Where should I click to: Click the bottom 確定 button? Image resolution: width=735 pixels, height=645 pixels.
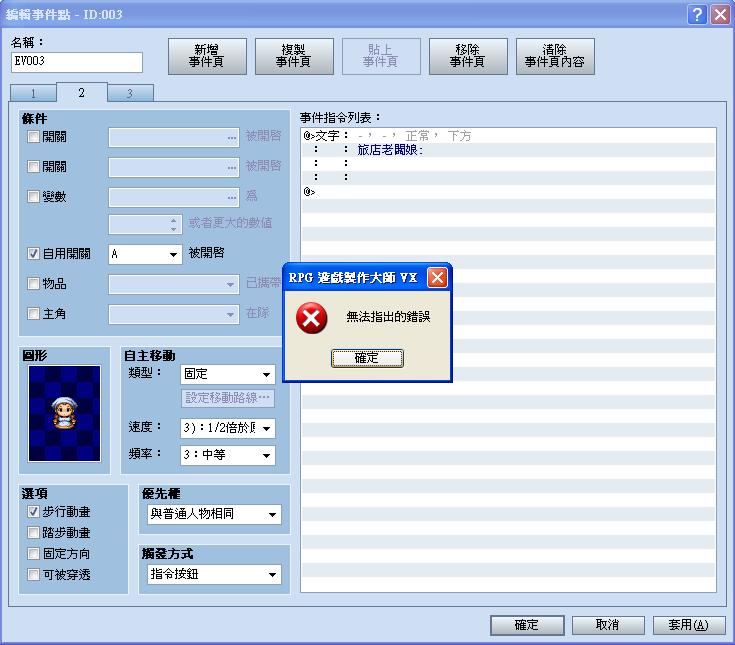527,625
